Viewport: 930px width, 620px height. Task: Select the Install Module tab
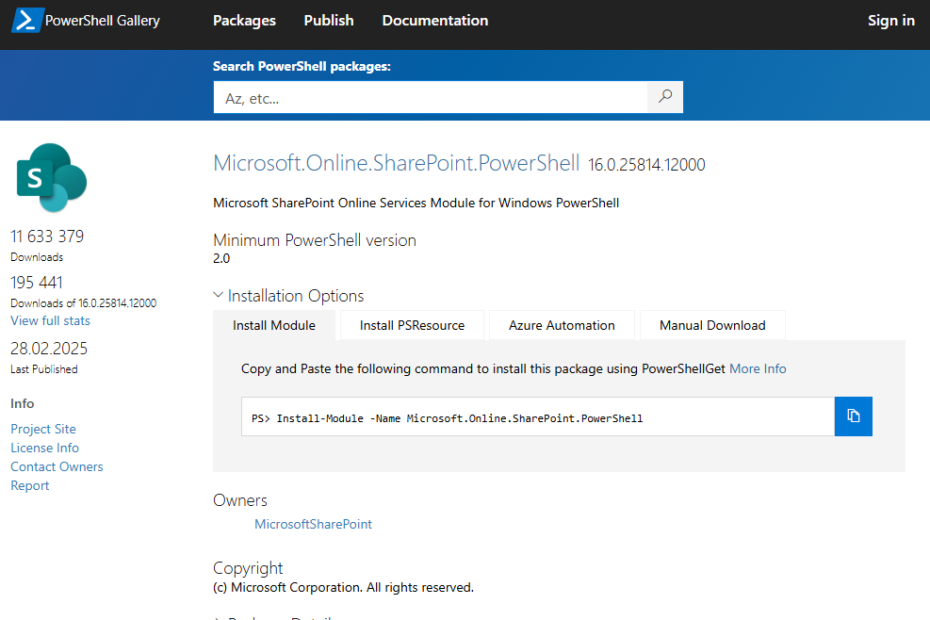pos(274,325)
